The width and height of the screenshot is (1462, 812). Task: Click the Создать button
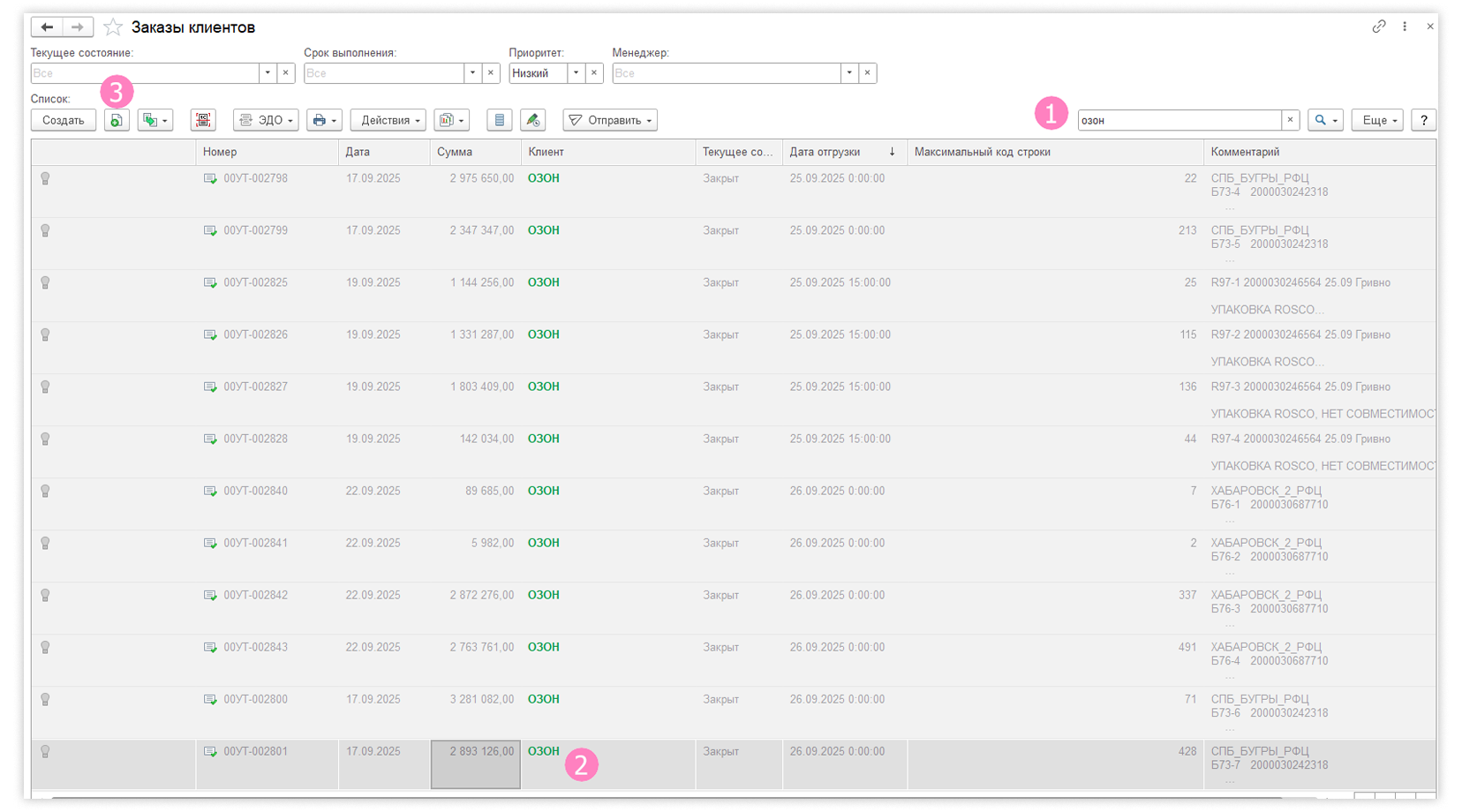coord(64,121)
